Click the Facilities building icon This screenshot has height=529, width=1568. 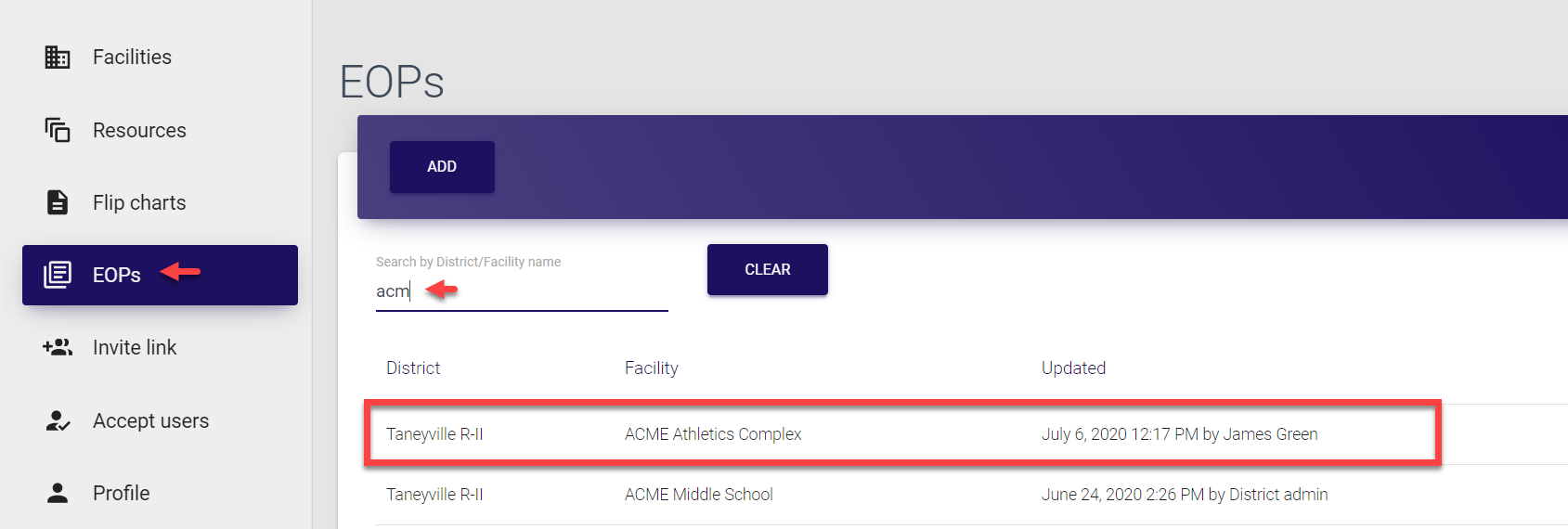coord(58,58)
